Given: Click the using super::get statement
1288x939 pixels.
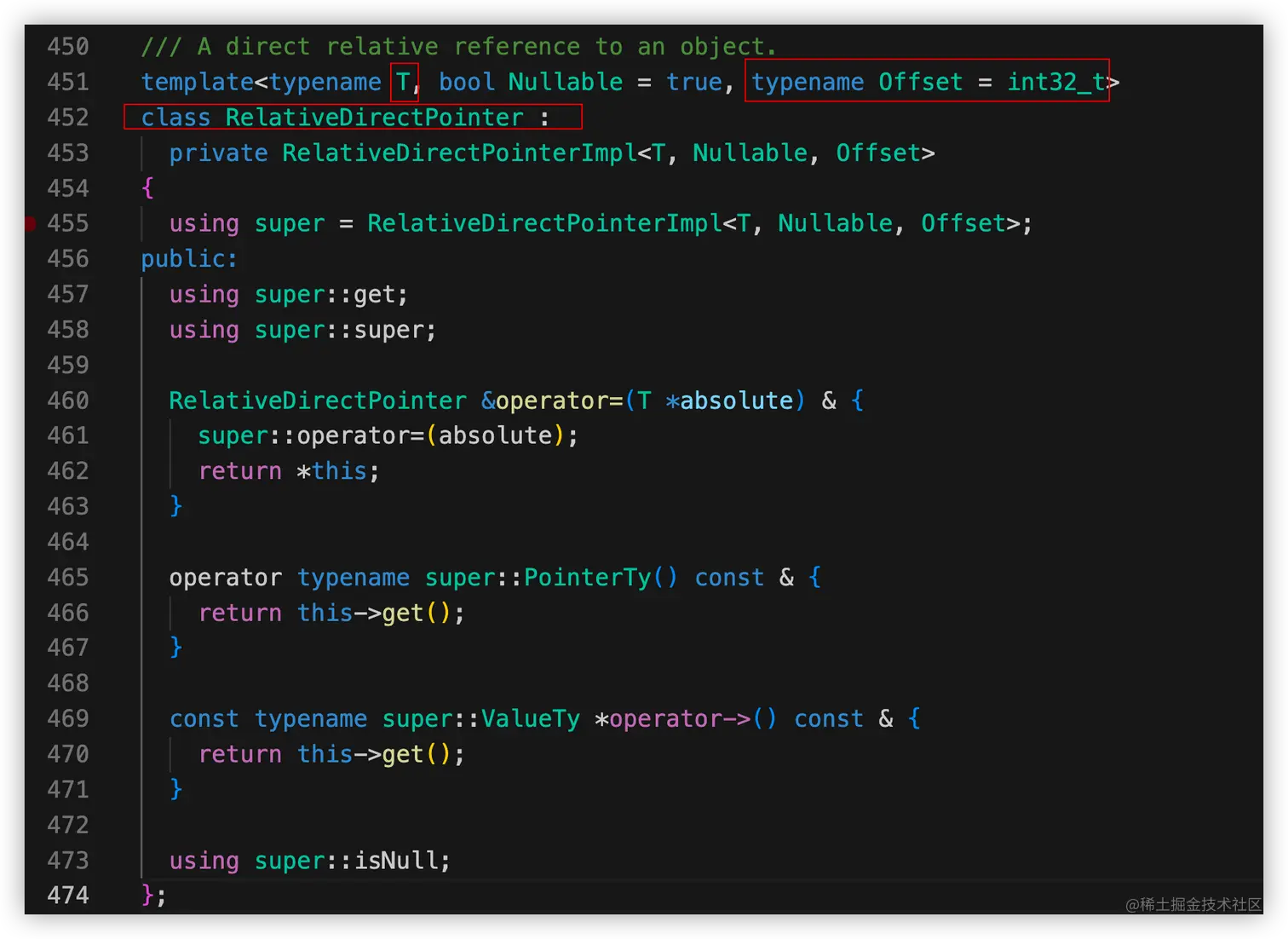Looking at the screenshot, I should pos(287,294).
